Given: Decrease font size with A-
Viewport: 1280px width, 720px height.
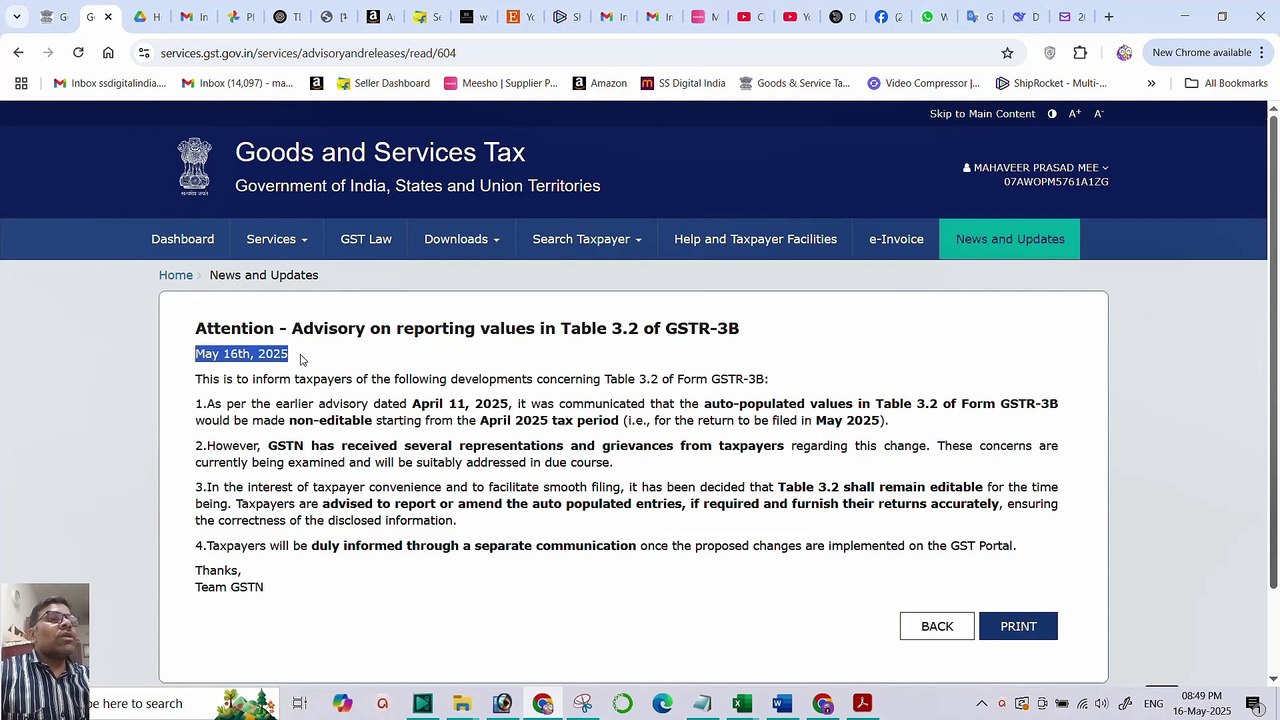Looking at the screenshot, I should [x=1098, y=114].
